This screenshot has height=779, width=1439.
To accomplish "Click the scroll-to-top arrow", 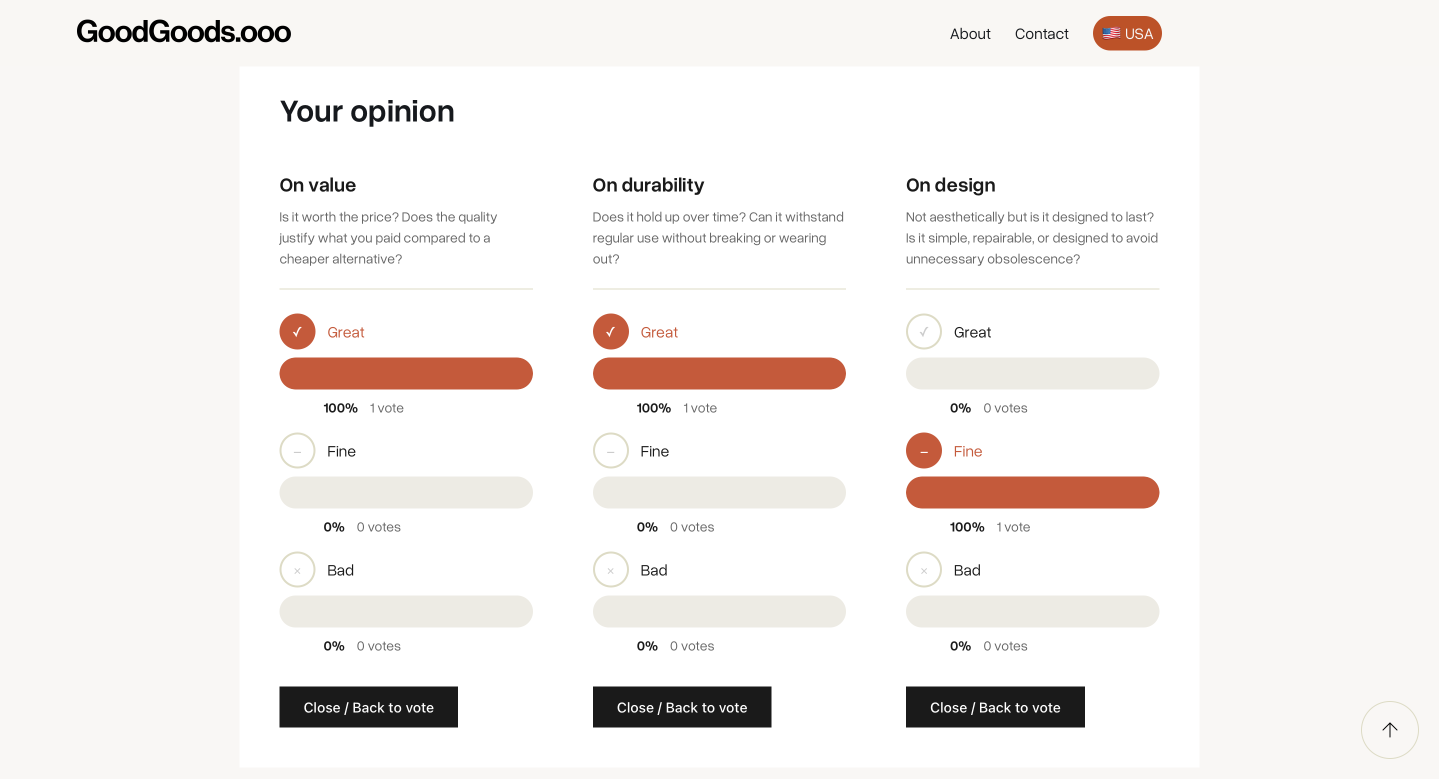I will point(1389,729).
